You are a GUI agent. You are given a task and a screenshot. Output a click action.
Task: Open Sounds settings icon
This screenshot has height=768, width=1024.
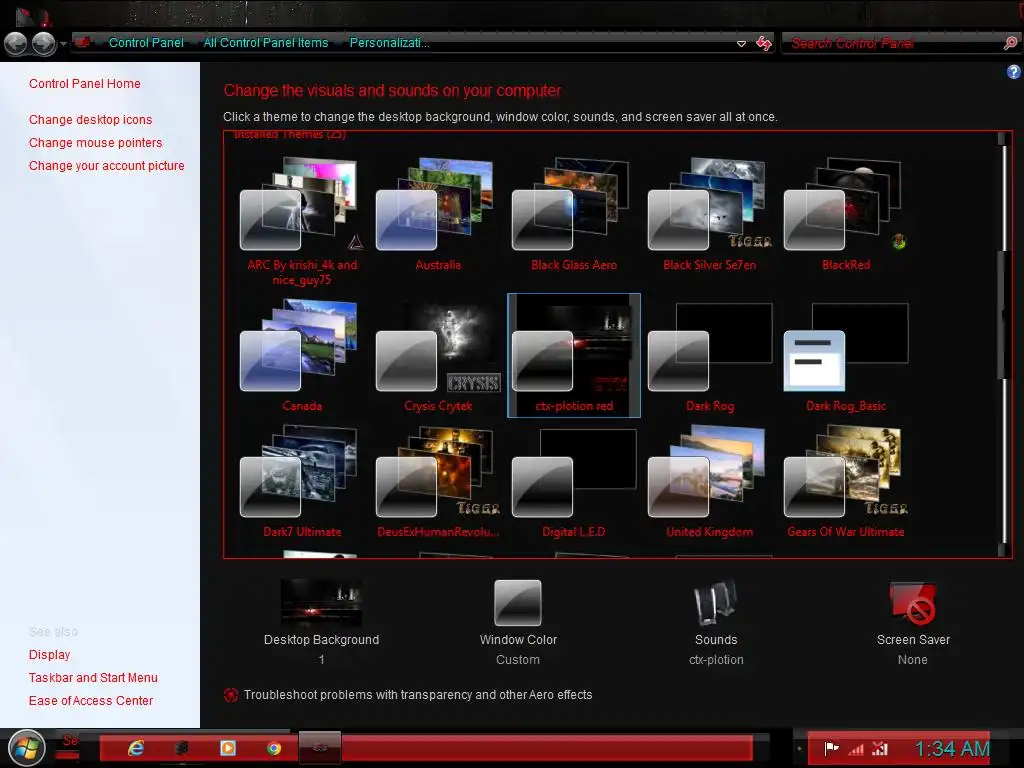(x=716, y=602)
